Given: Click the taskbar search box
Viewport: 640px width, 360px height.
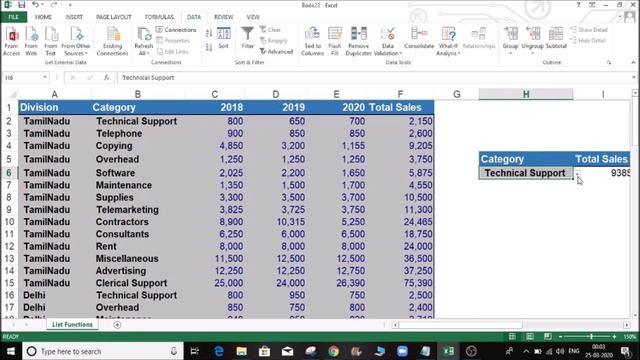Looking at the screenshot, I should point(103,351).
